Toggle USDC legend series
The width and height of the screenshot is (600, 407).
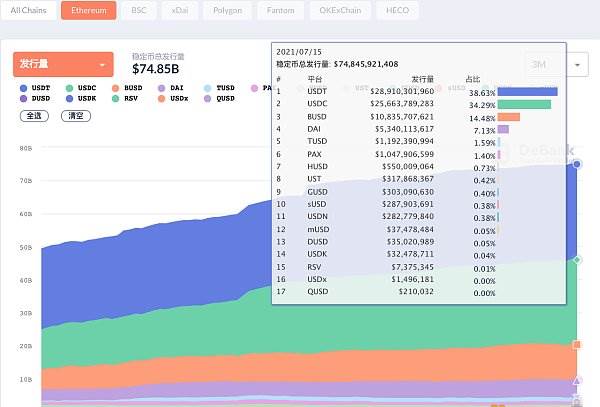(81, 88)
